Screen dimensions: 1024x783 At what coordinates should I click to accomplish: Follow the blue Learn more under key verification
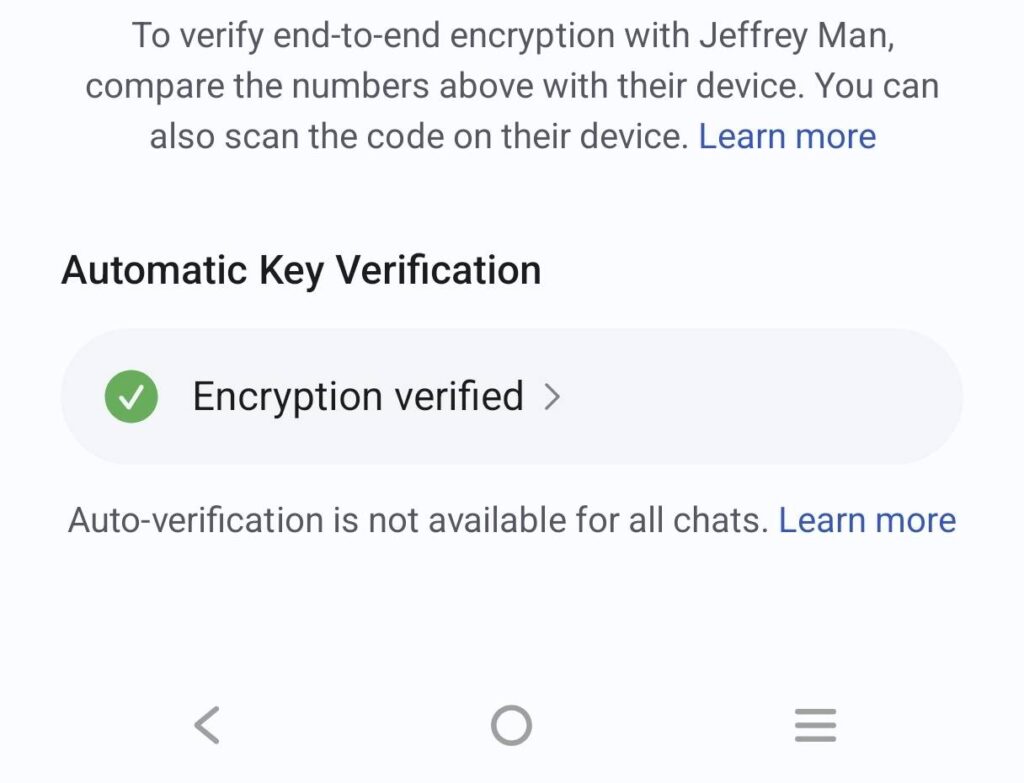coord(867,520)
